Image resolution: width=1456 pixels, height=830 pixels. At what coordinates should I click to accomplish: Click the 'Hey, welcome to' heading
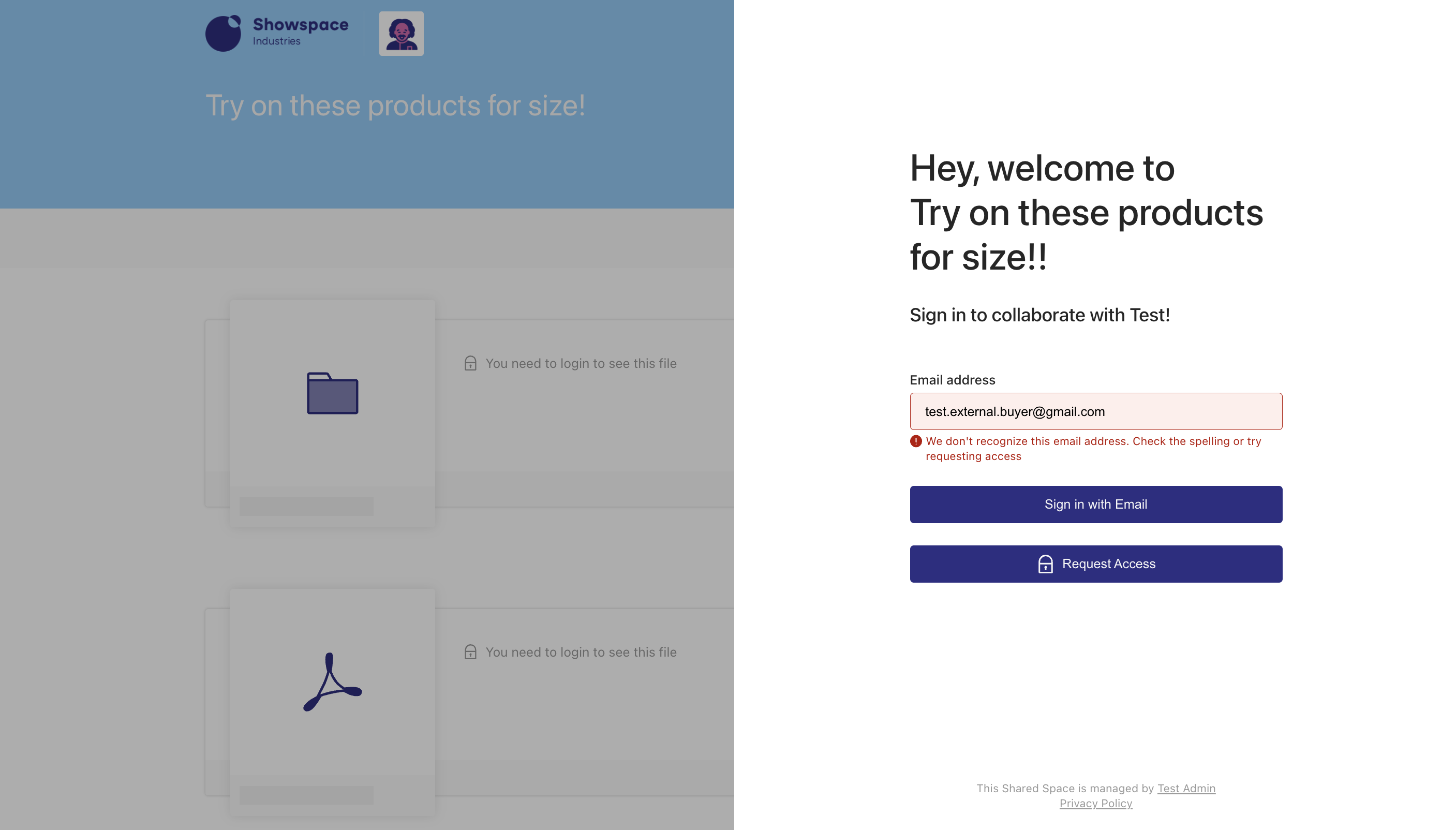1042,168
